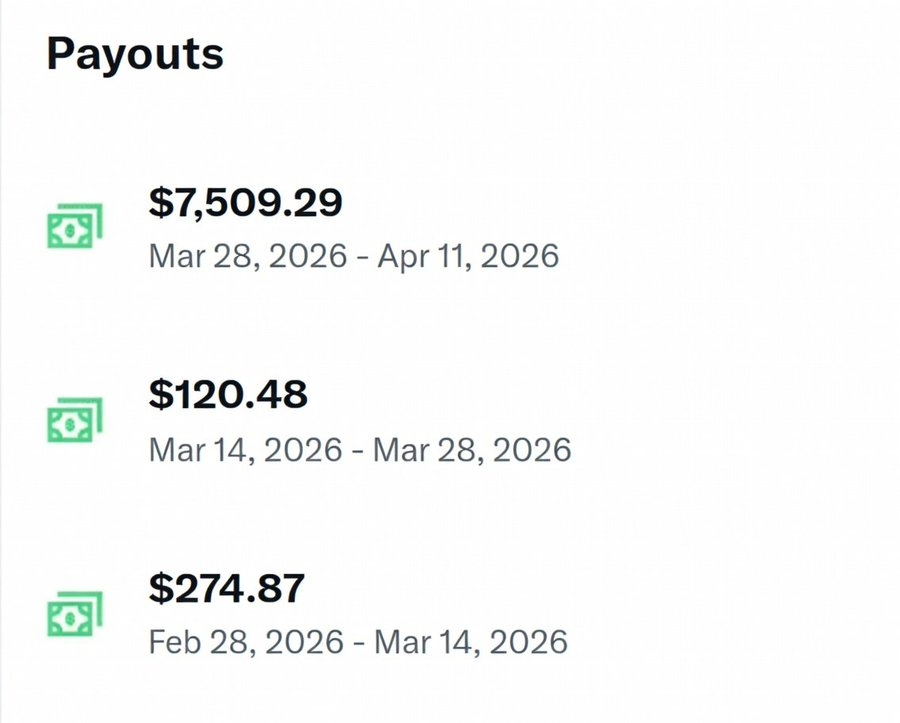Select the Apr 11, 2026 end date
900x723 pixels.
tap(468, 256)
